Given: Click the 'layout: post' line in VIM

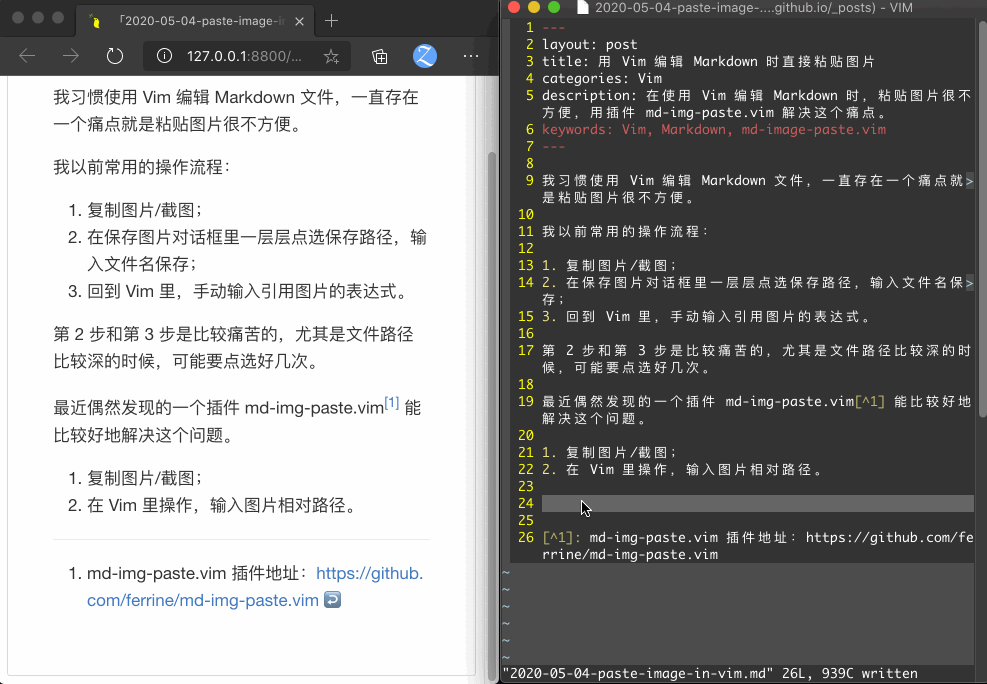Looking at the screenshot, I should (x=590, y=45).
